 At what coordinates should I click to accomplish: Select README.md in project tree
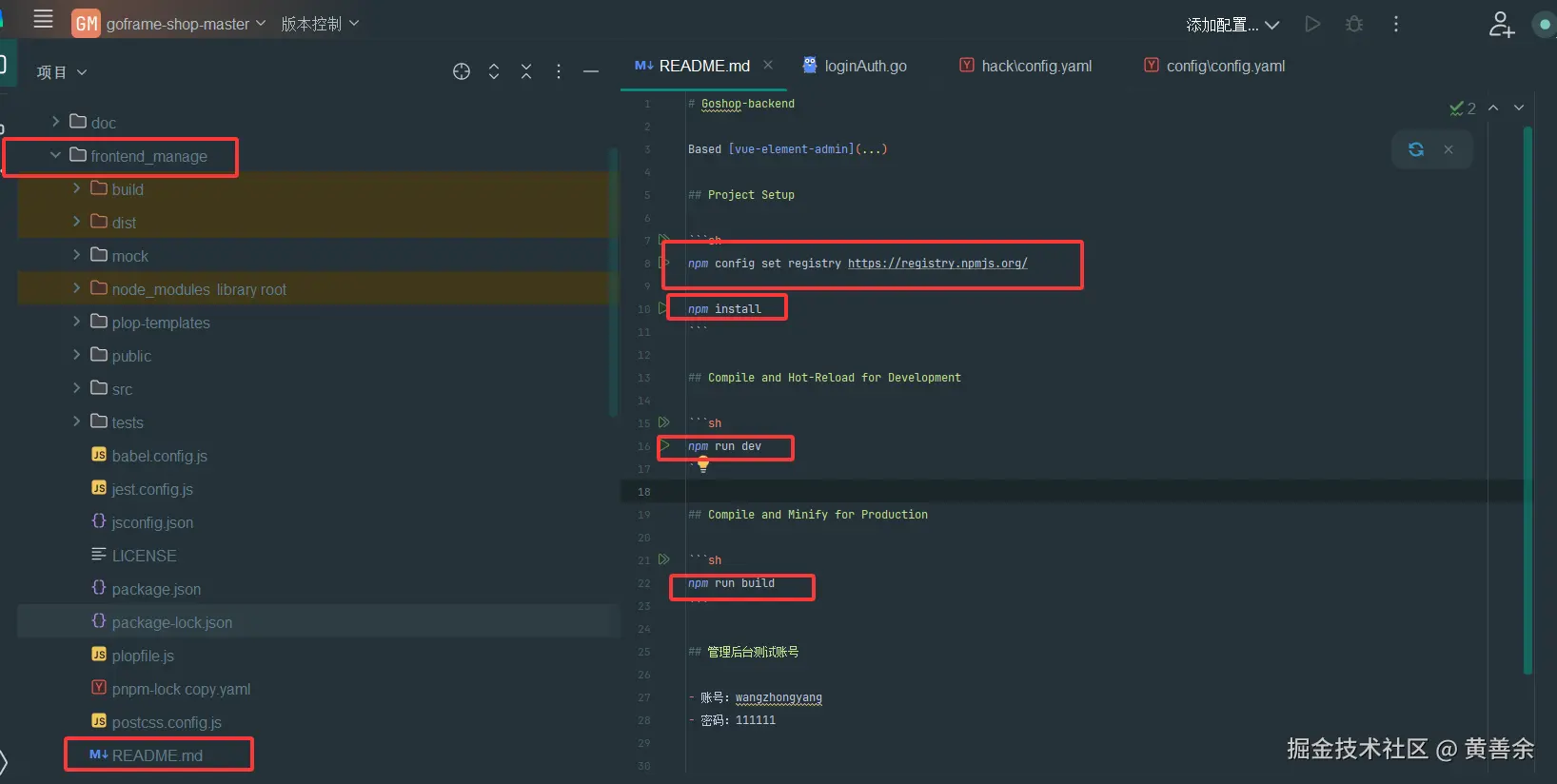146,755
